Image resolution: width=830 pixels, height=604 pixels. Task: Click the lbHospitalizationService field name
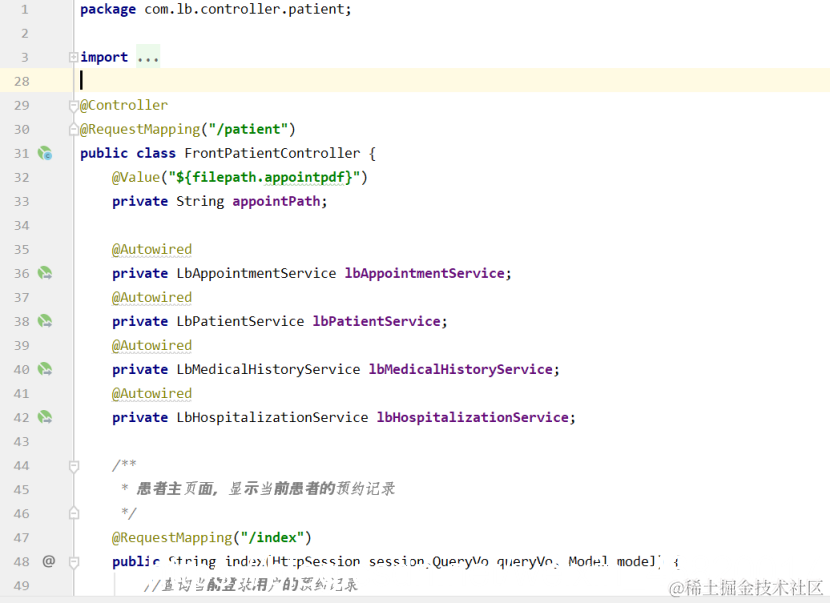click(473, 417)
